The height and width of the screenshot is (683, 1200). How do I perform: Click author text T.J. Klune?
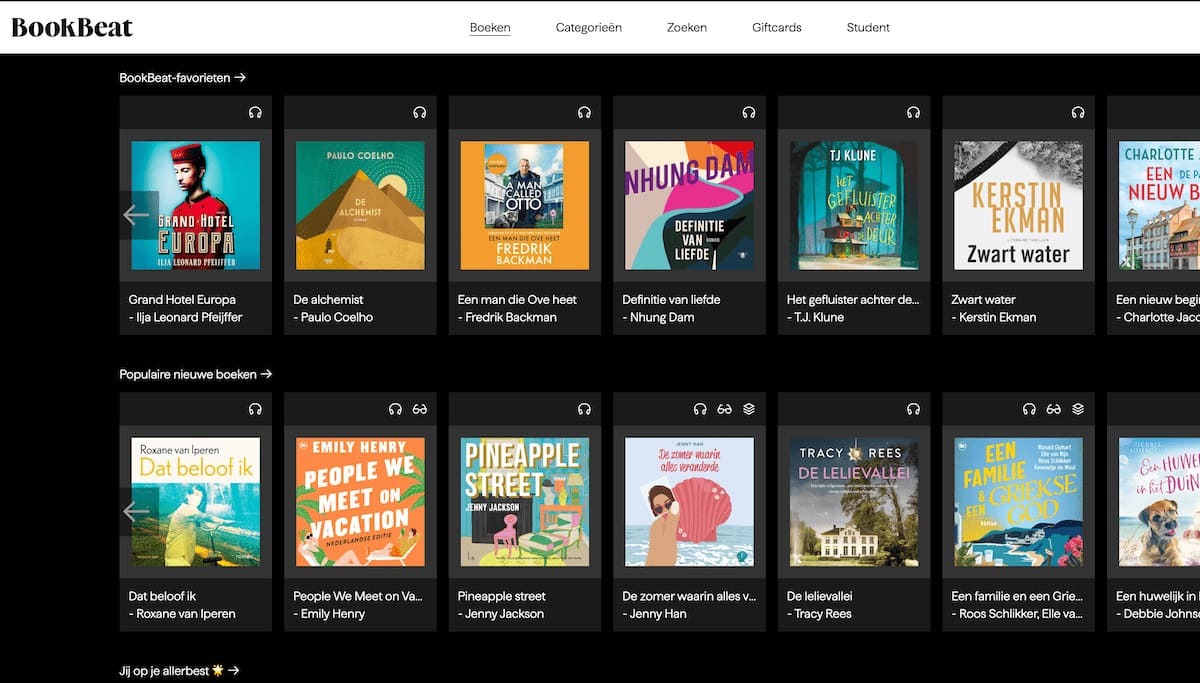click(x=819, y=317)
